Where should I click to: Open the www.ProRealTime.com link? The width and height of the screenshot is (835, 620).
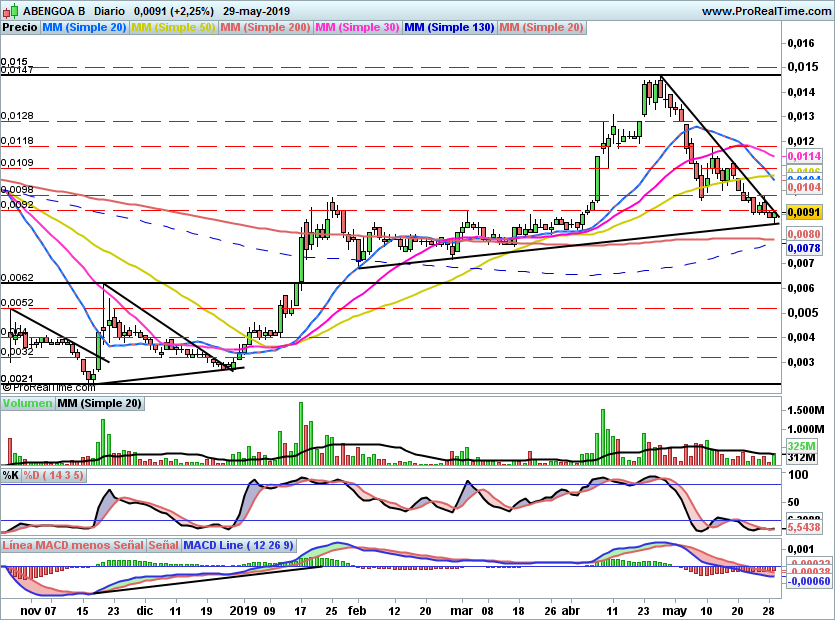(x=766, y=11)
